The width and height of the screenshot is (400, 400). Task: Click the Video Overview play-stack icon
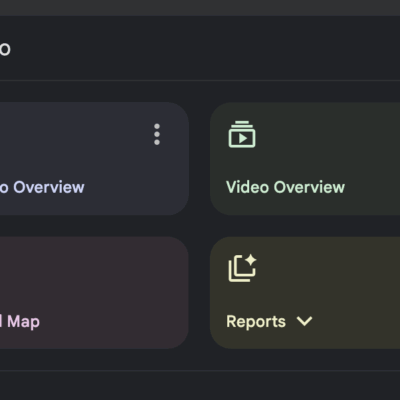(x=242, y=134)
